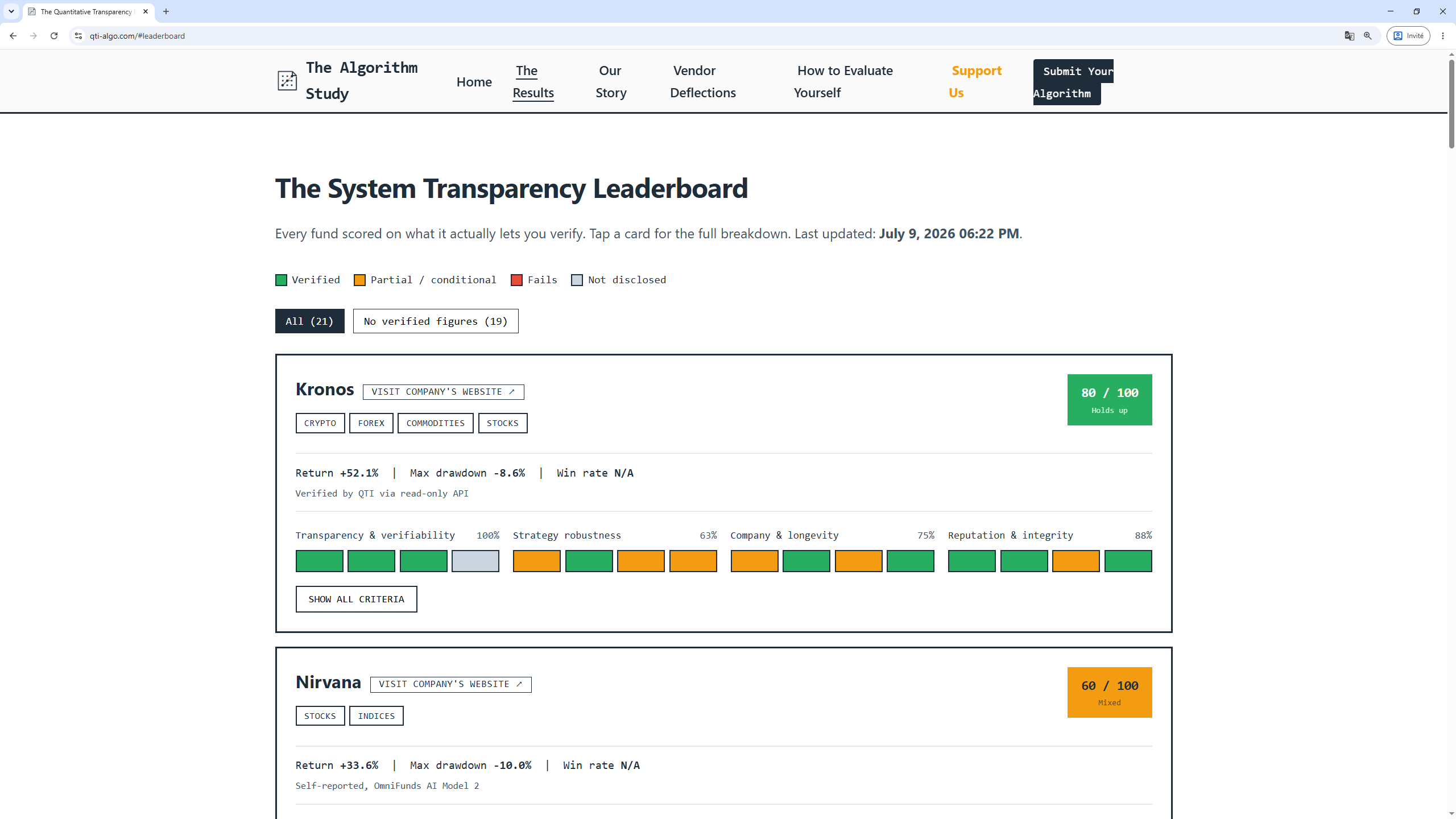Viewport: 1456px width, 819px height.
Task: Click first orange Company & longevity block
Action: (x=755, y=561)
